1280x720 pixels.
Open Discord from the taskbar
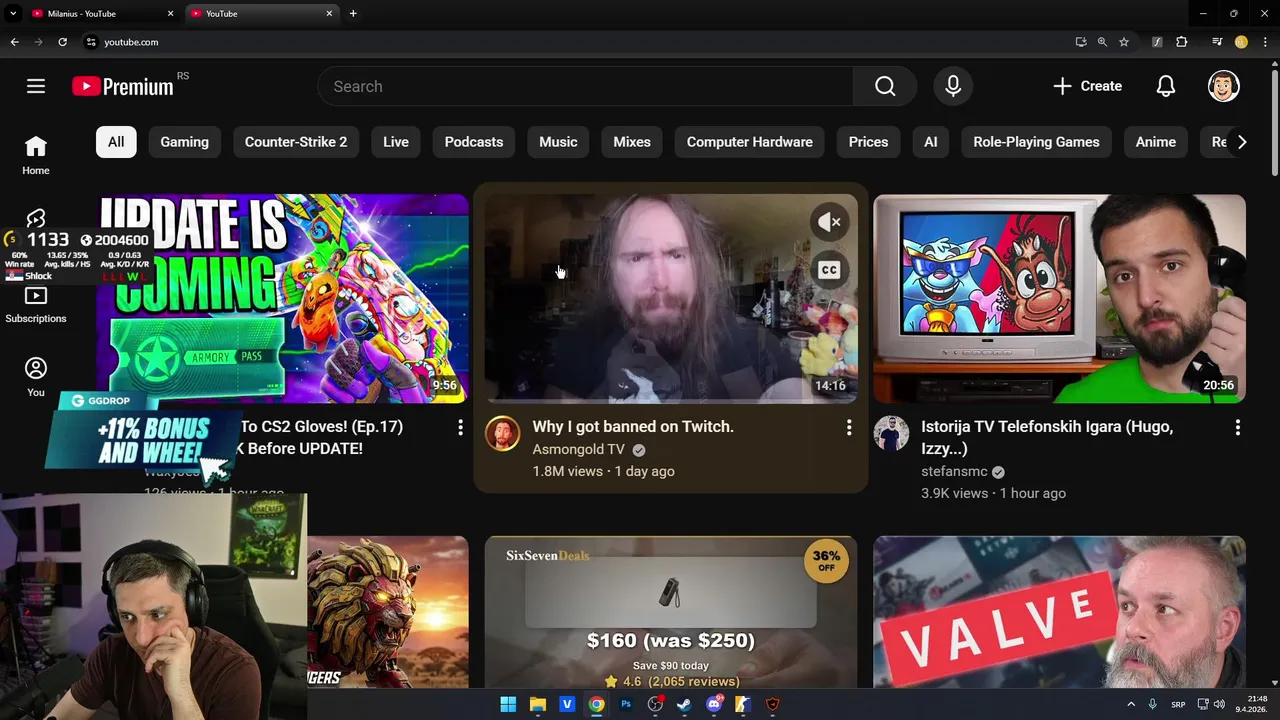pyautogui.click(x=713, y=704)
